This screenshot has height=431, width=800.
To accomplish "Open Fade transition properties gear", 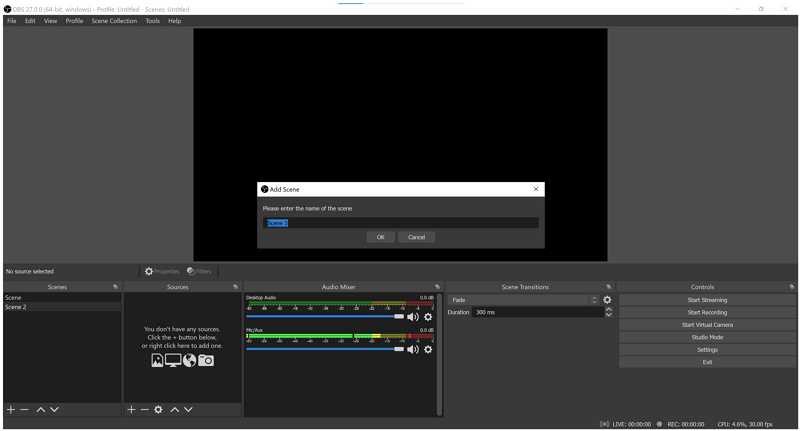I will [607, 300].
